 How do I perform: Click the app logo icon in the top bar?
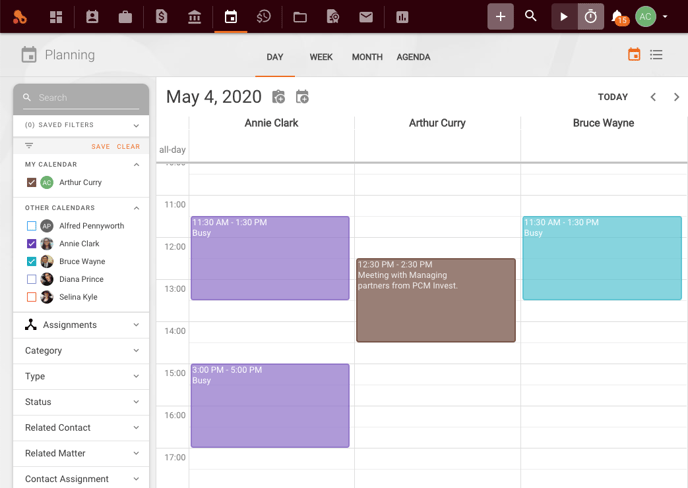point(20,17)
